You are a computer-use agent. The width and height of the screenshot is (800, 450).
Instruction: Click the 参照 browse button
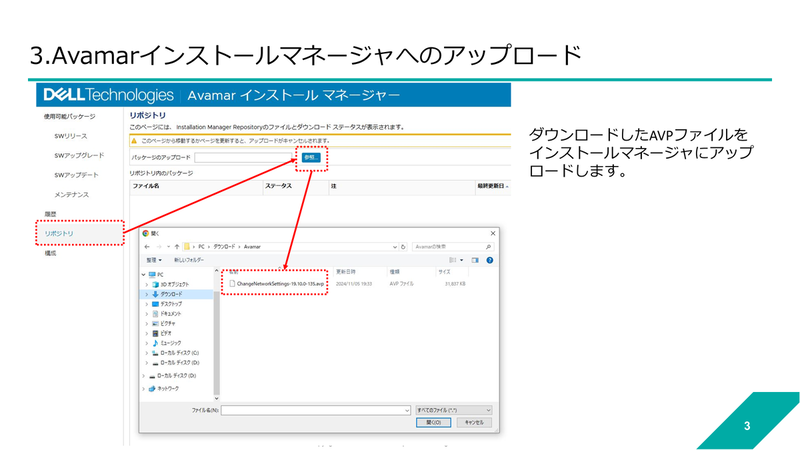coord(311,158)
